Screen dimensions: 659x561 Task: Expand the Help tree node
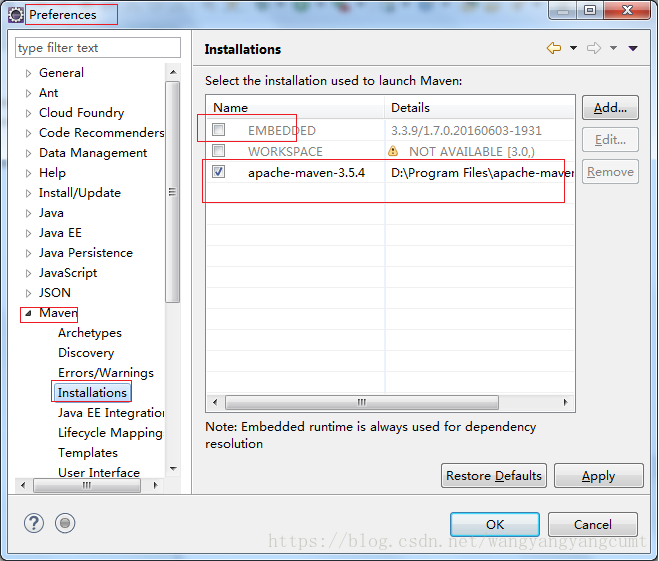pyautogui.click(x=28, y=174)
